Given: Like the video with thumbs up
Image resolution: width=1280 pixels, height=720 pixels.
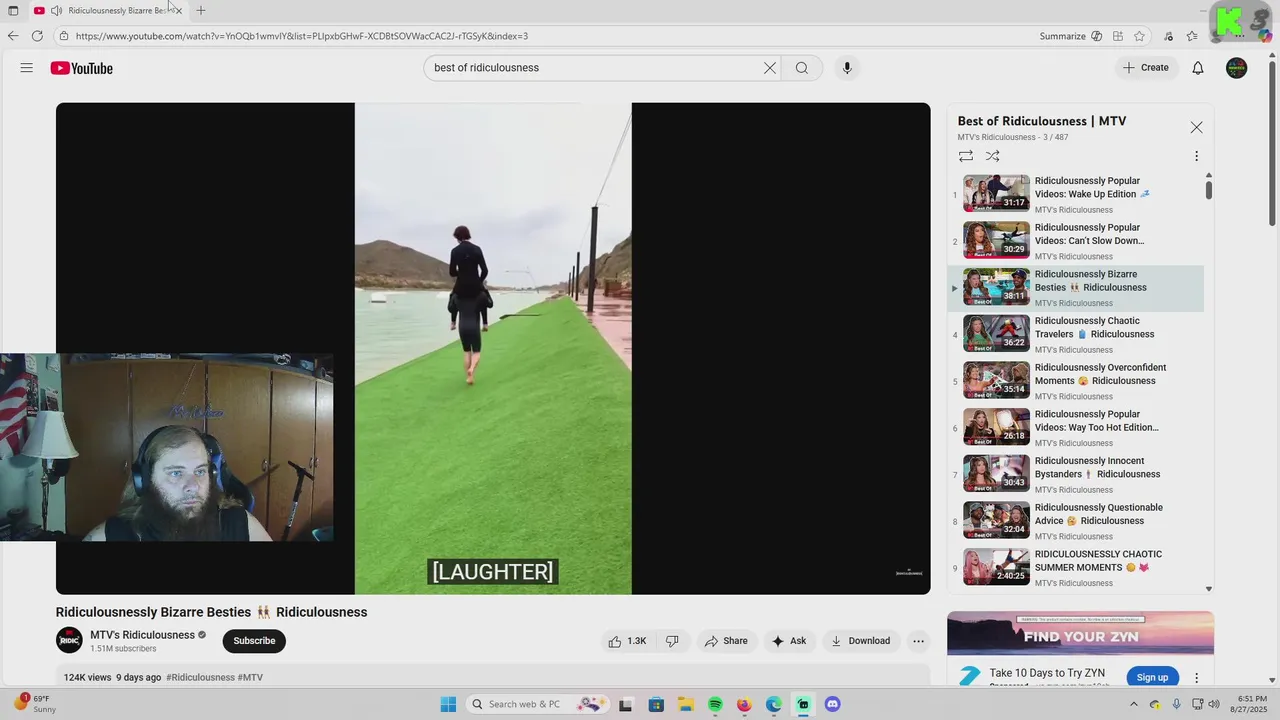Looking at the screenshot, I should 627,641.
